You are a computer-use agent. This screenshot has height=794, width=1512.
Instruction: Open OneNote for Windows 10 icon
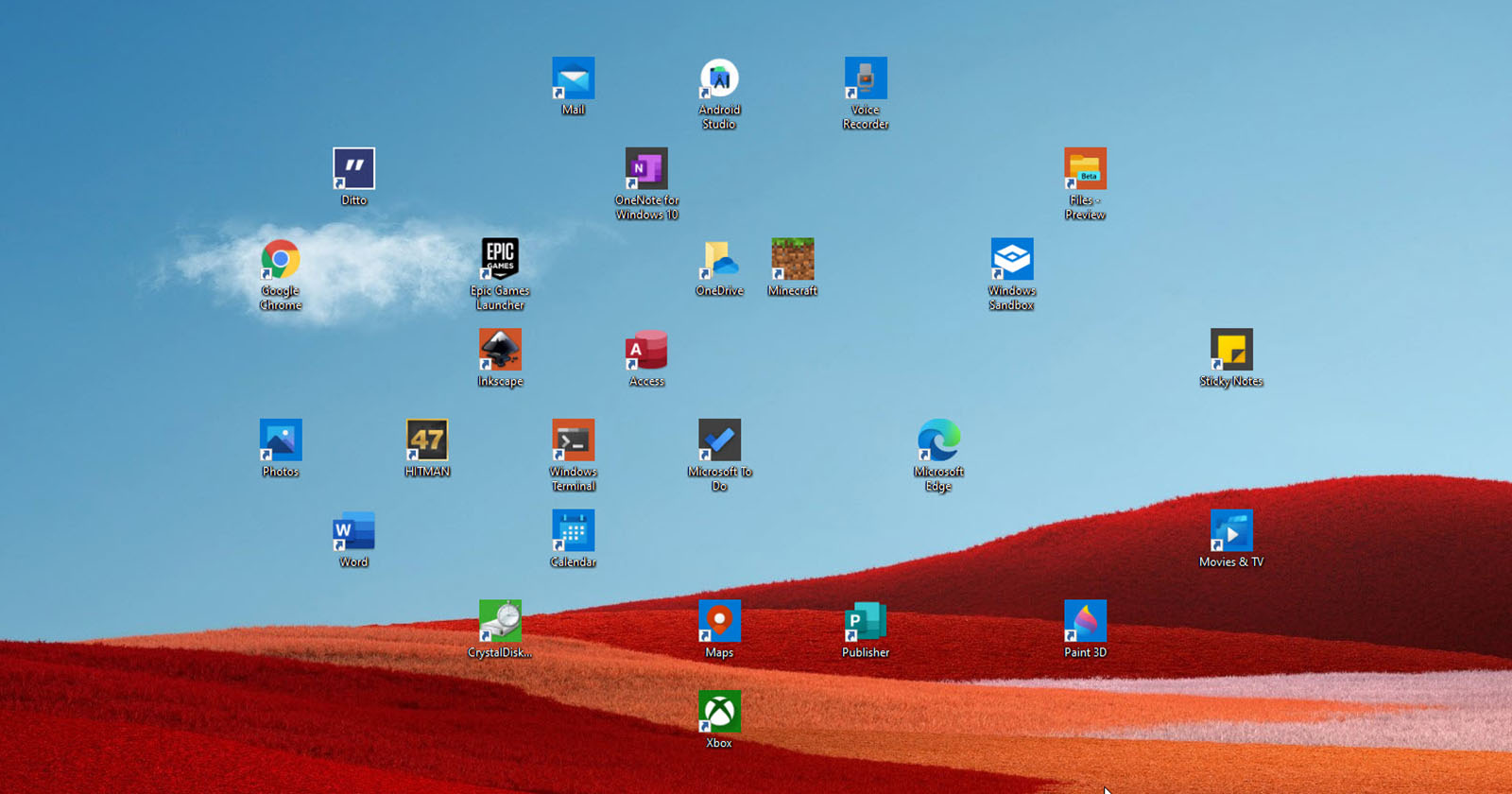[x=647, y=169]
